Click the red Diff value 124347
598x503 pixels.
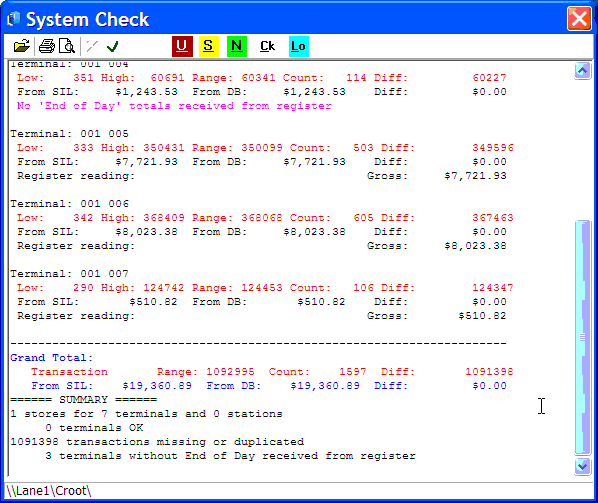click(493, 288)
